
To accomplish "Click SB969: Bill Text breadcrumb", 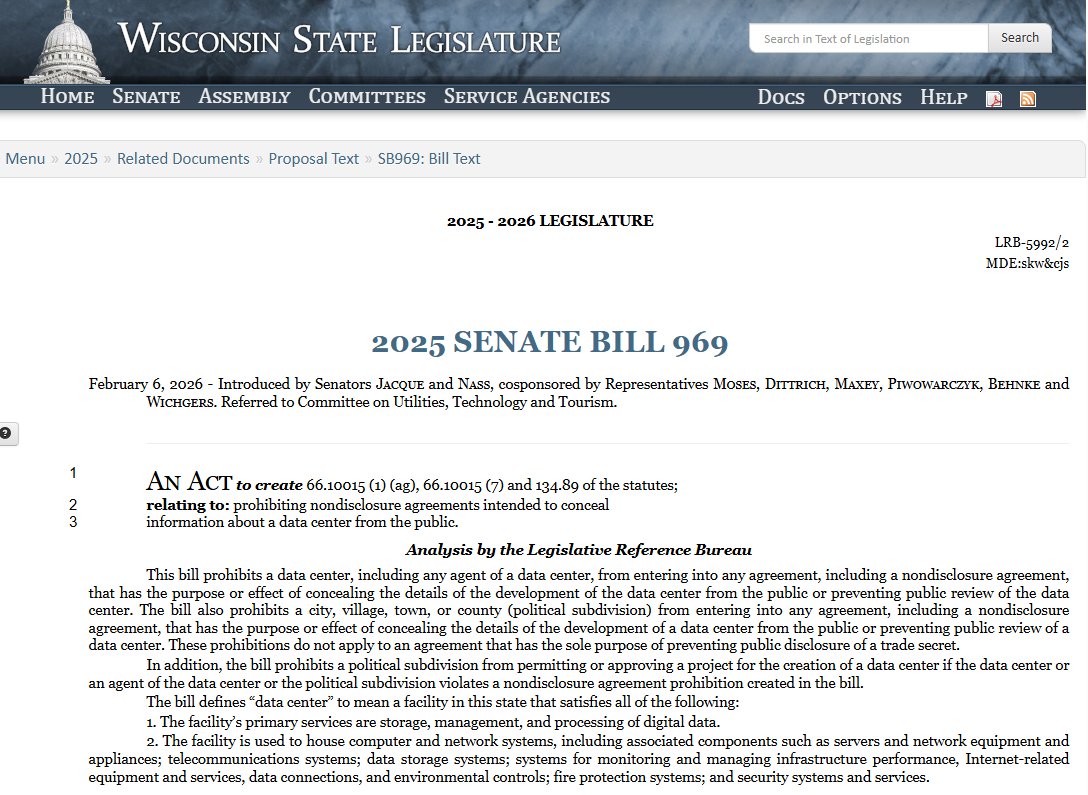I will pos(429,159).
